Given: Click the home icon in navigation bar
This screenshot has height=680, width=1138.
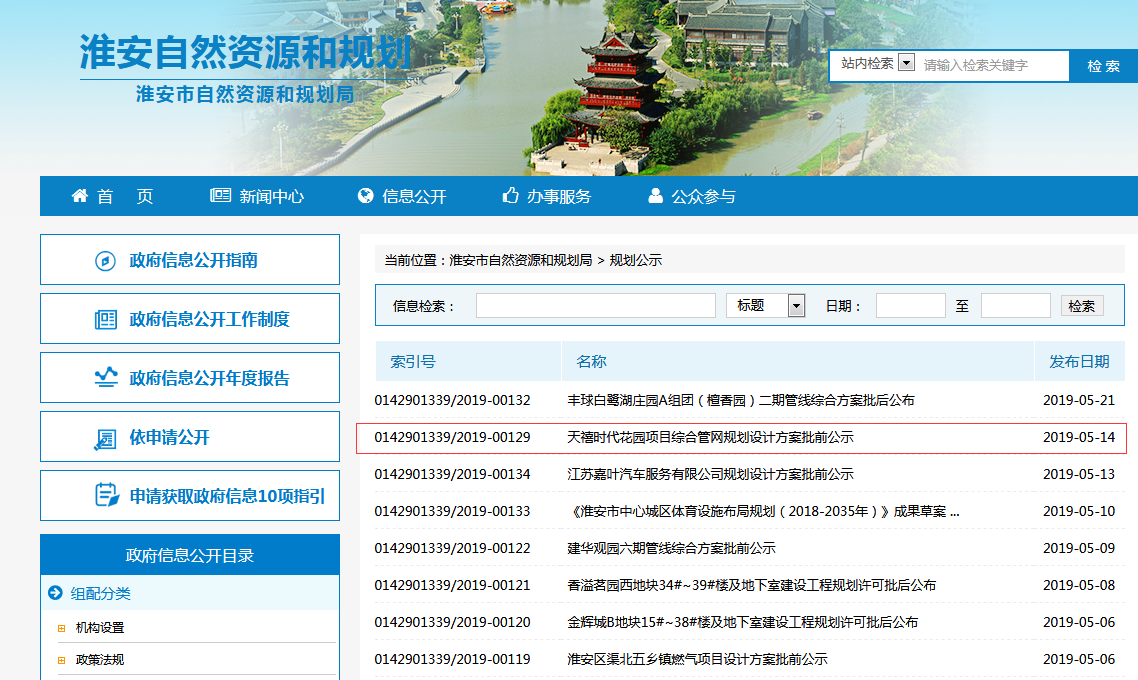Looking at the screenshot, I should (x=80, y=196).
